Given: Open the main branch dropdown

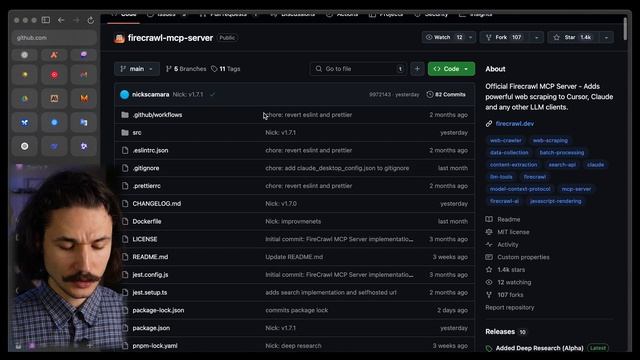Looking at the screenshot, I should [136, 69].
